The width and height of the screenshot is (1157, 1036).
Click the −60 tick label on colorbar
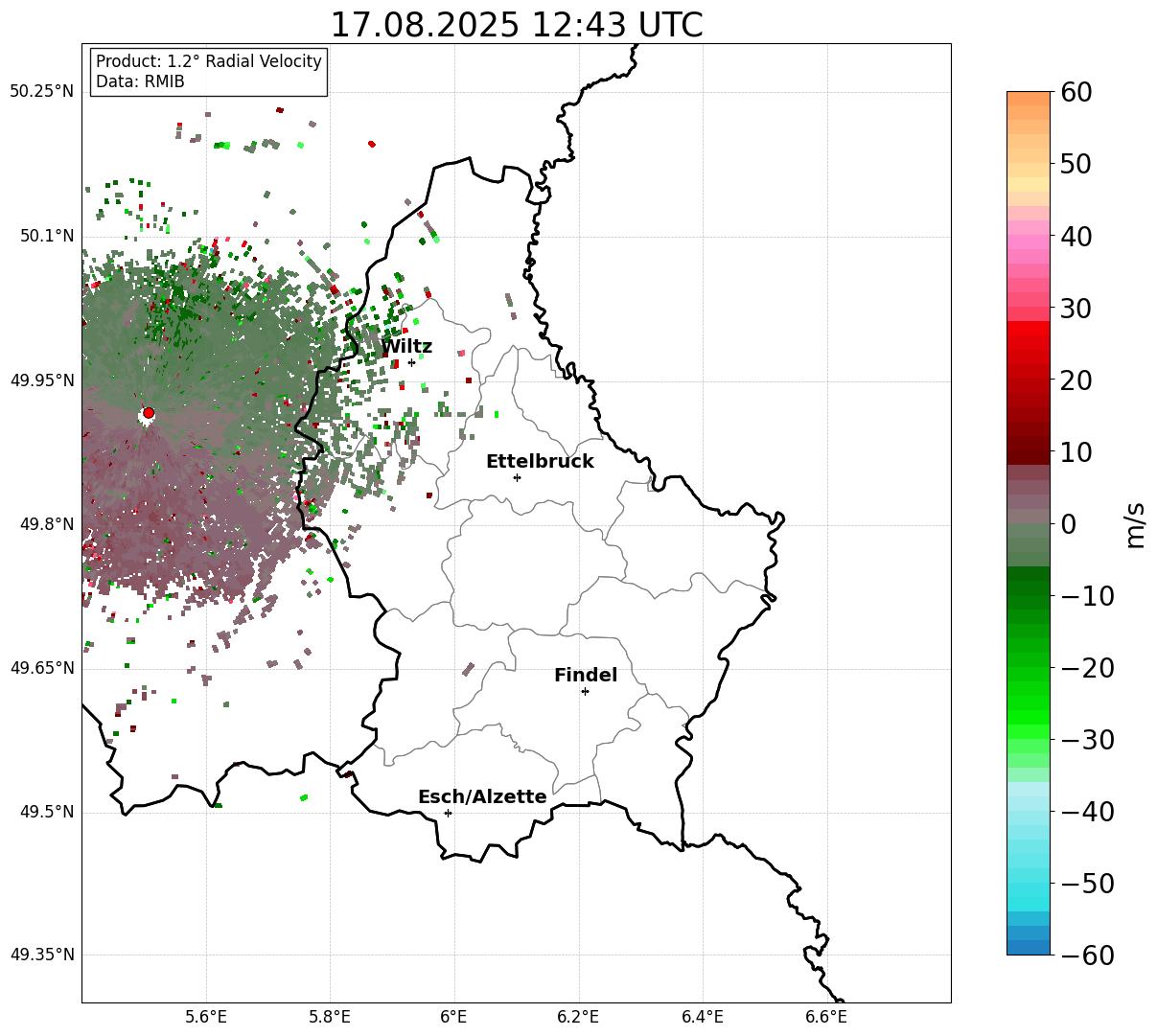(x=1087, y=955)
